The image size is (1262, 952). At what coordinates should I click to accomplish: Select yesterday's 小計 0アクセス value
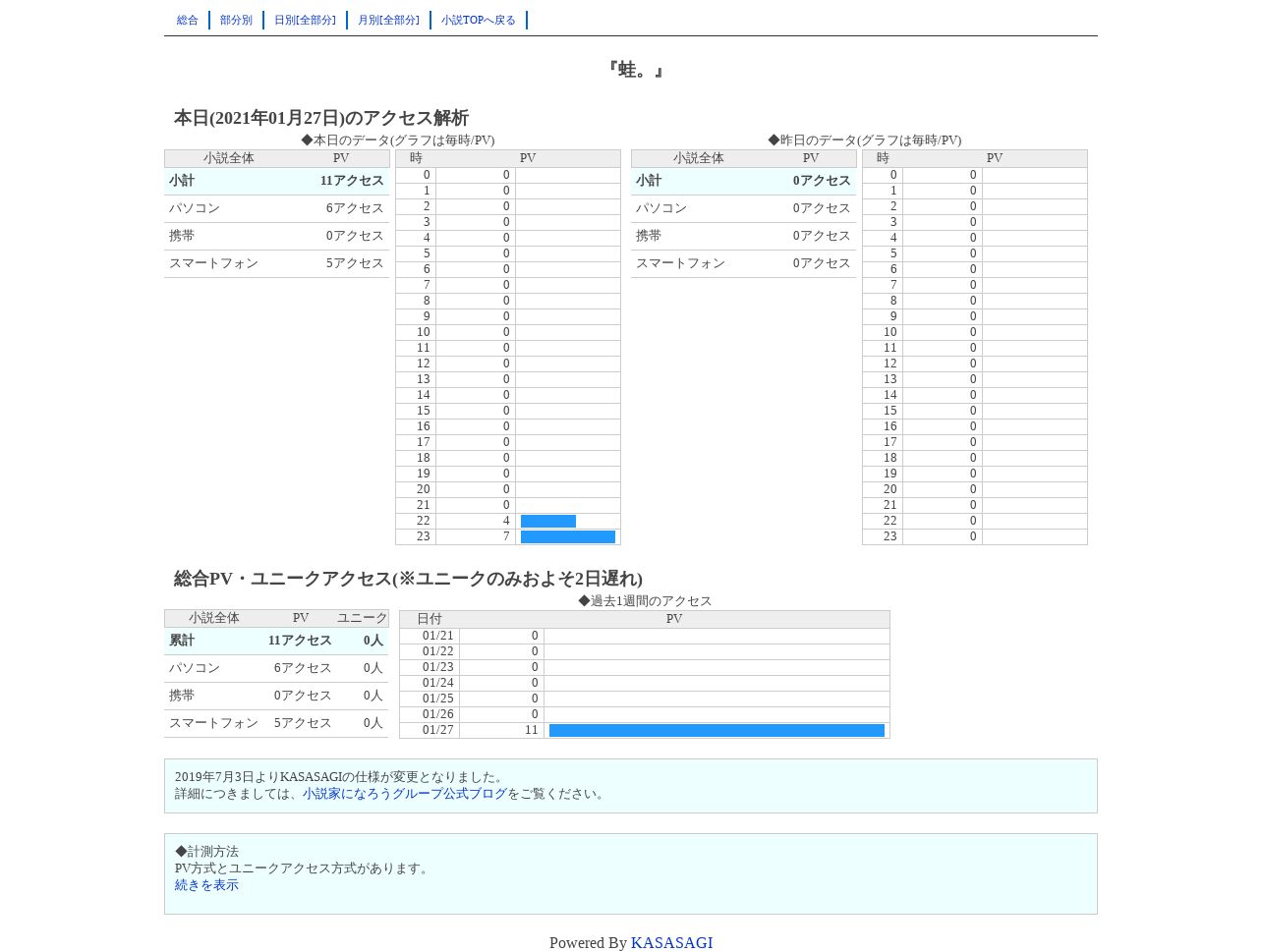pyautogui.click(x=822, y=181)
